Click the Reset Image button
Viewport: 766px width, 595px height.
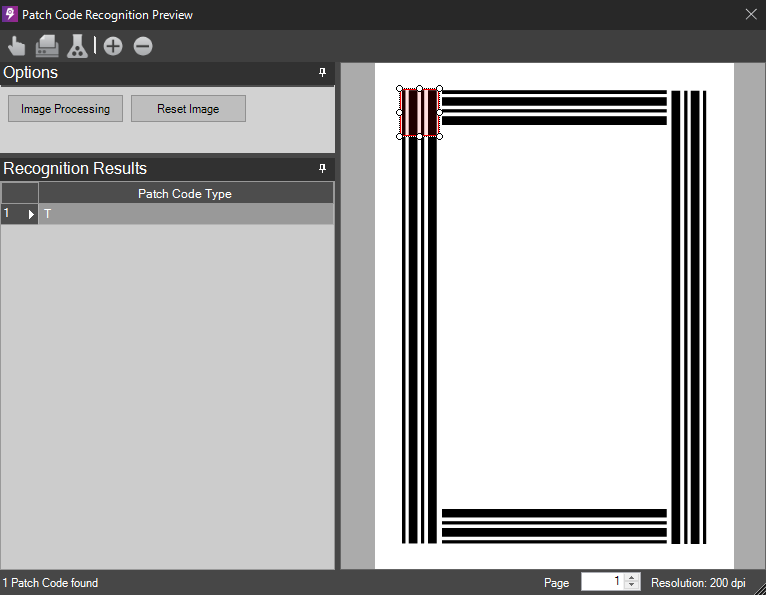click(x=188, y=108)
